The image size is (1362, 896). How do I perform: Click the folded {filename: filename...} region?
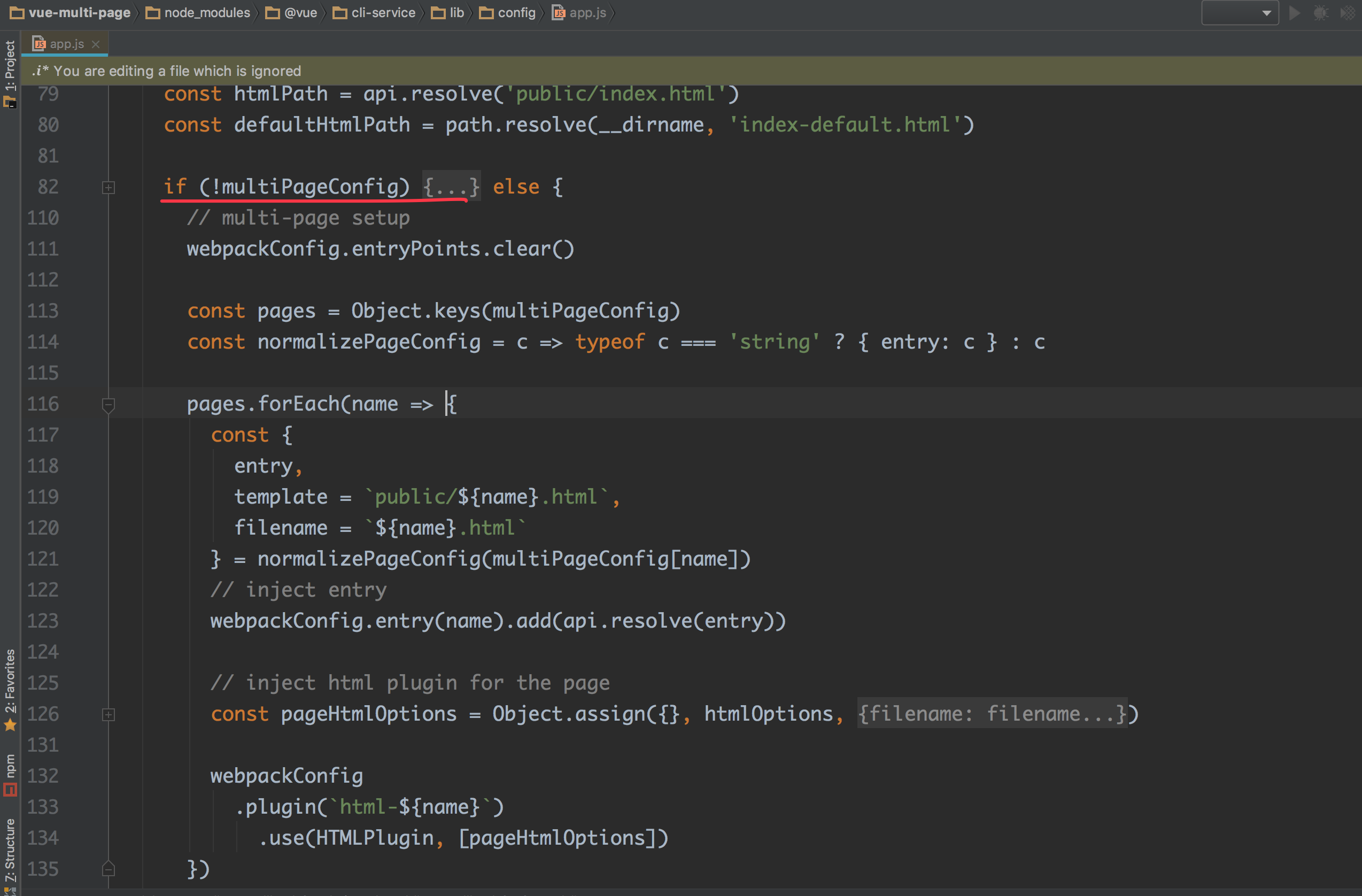coord(992,714)
